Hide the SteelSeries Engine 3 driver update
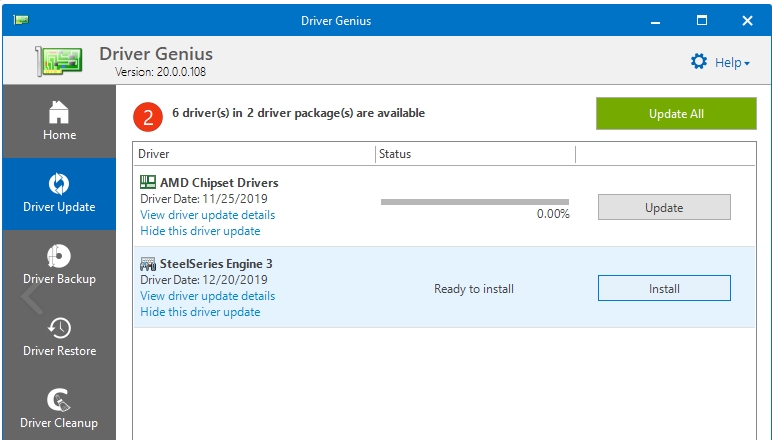The image size is (772, 440). [x=200, y=312]
